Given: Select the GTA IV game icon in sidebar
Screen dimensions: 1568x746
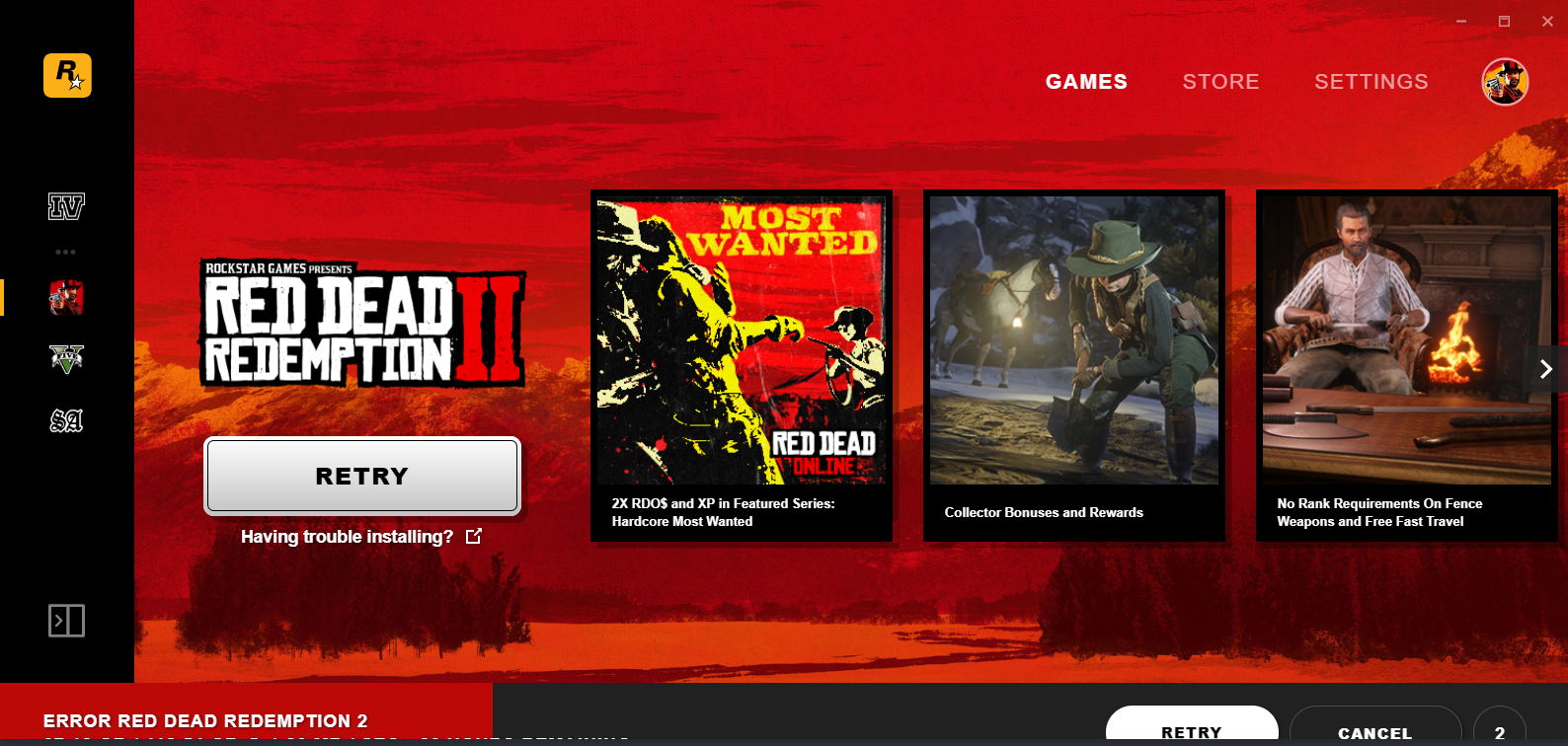Looking at the screenshot, I should (66, 206).
